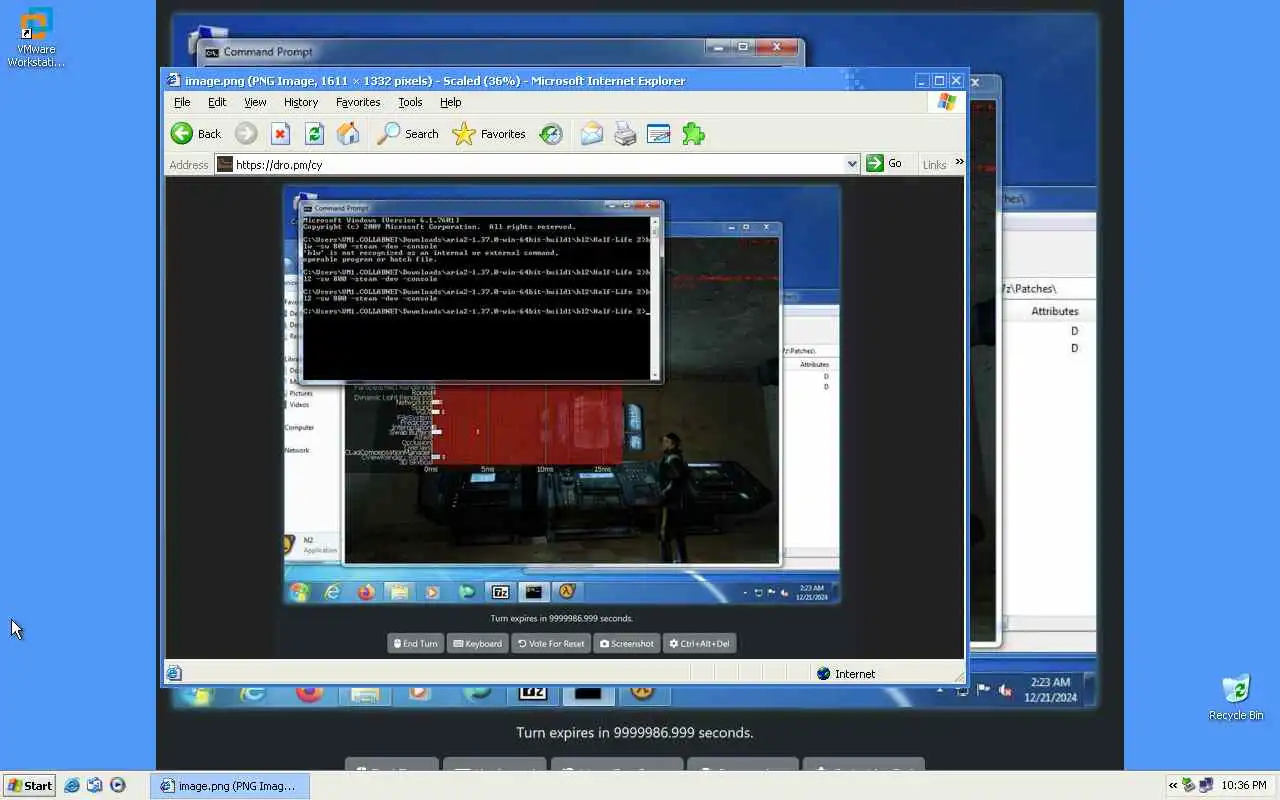The width and height of the screenshot is (1280, 800).
Task: Select the VMware Workstation desktop shortcut
Action: pyautogui.click(x=36, y=38)
